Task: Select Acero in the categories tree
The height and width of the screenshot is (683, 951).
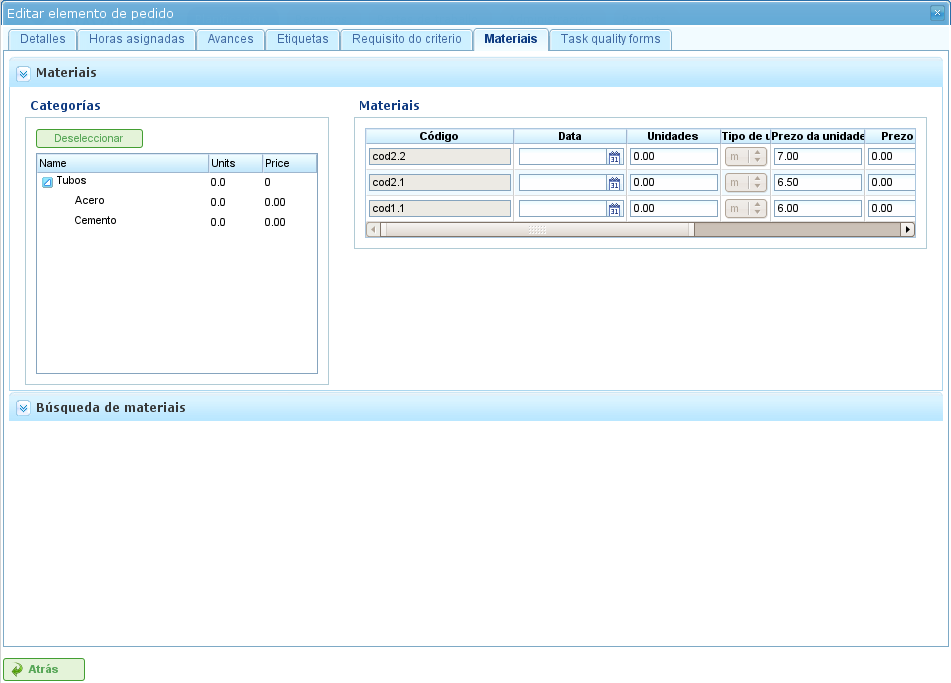Action: point(89,201)
